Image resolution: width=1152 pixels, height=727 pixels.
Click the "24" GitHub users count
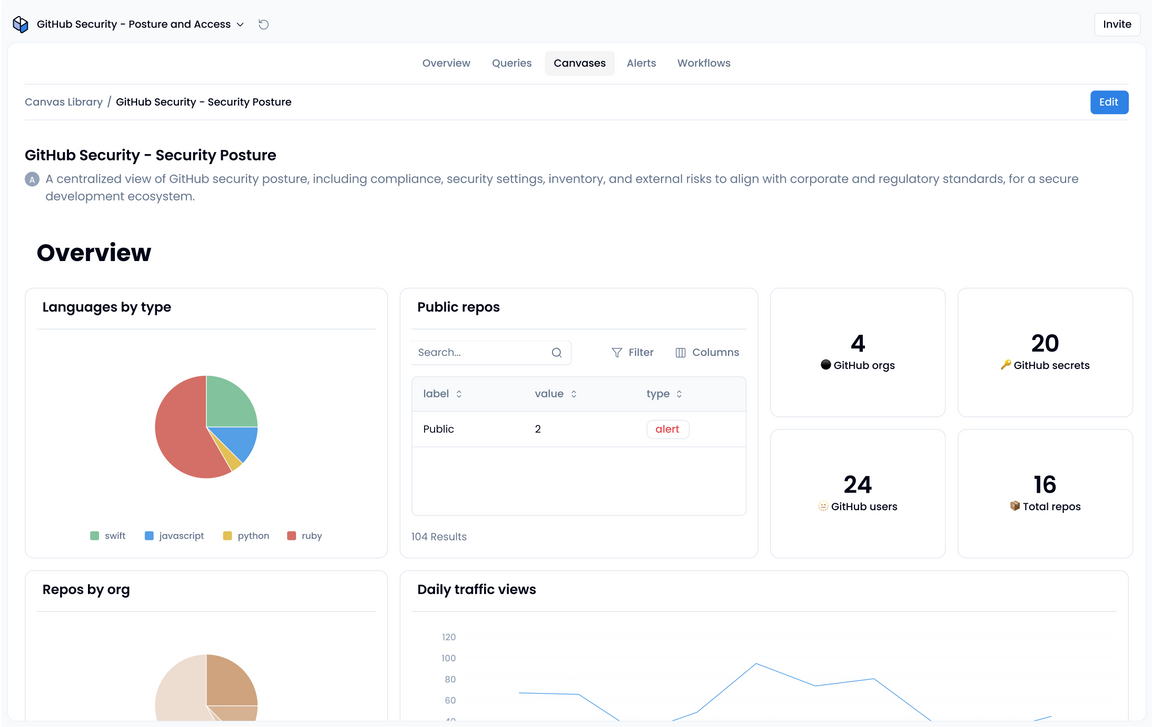[857, 485]
